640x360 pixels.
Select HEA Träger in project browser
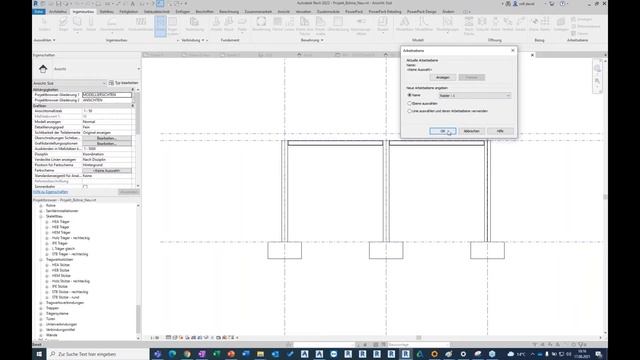pyautogui.click(x=61, y=222)
